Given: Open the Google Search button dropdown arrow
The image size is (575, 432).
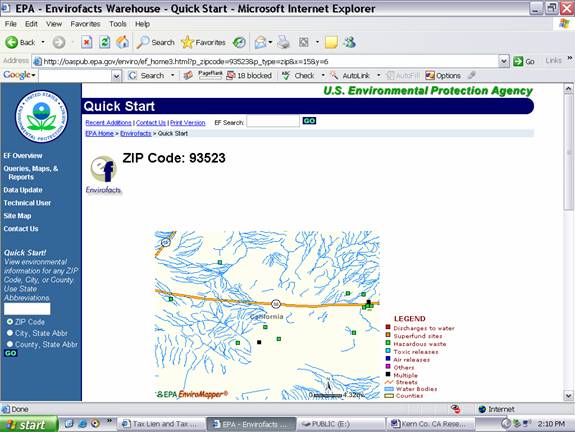Looking at the screenshot, I should (x=172, y=76).
